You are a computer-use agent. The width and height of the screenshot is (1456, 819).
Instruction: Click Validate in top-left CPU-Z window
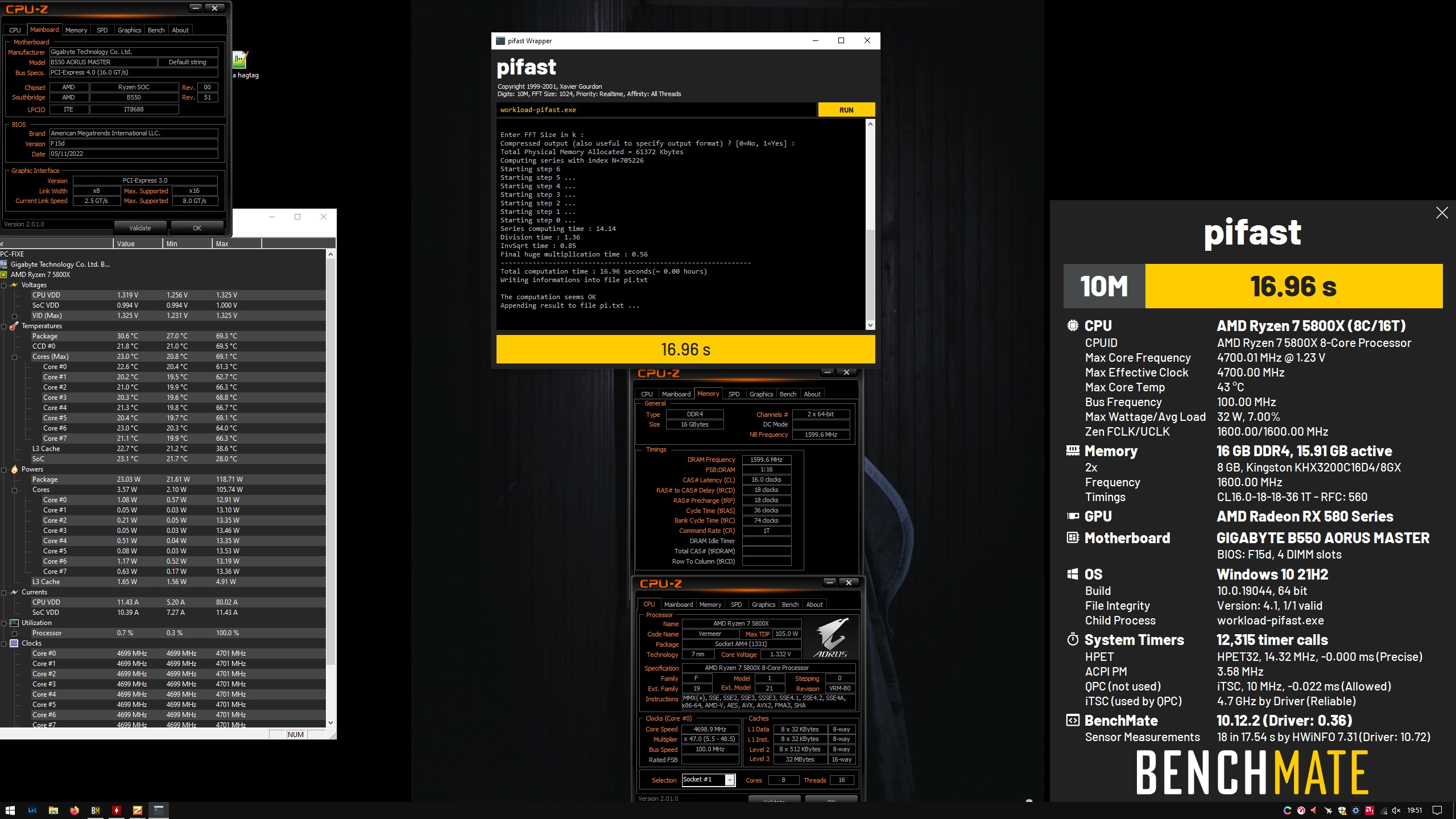[x=140, y=228]
